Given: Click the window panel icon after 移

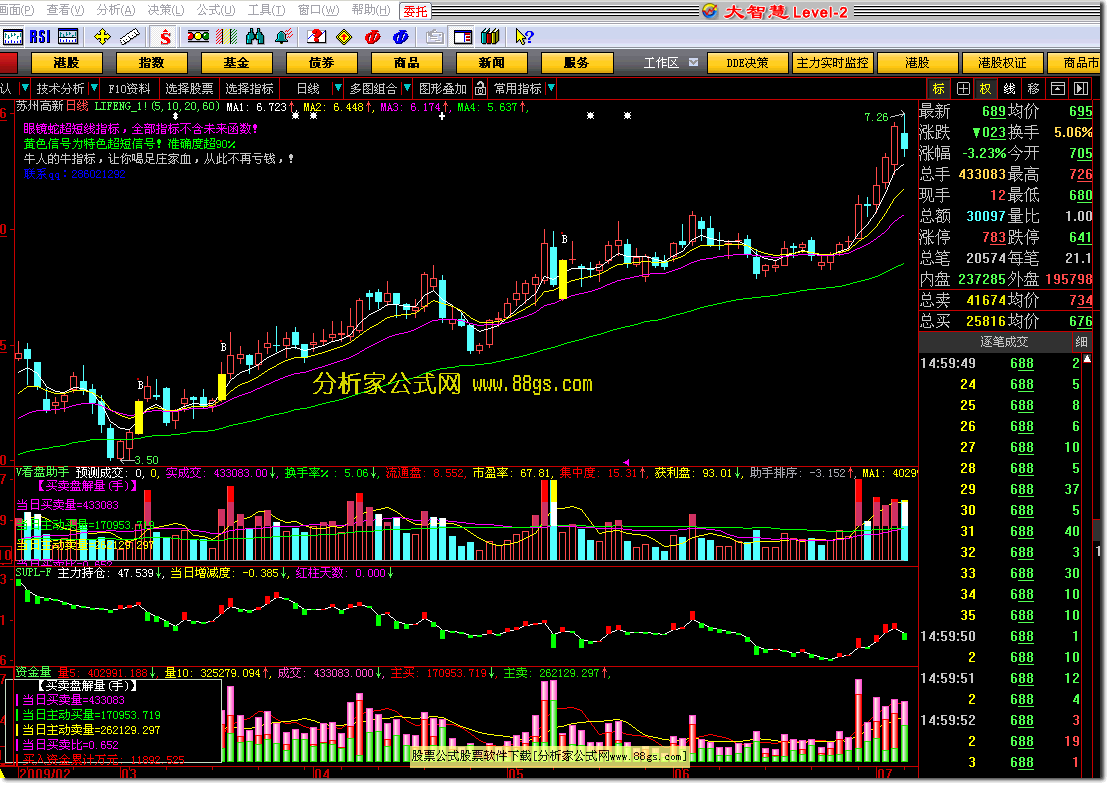Looking at the screenshot, I should [x=1058, y=88].
